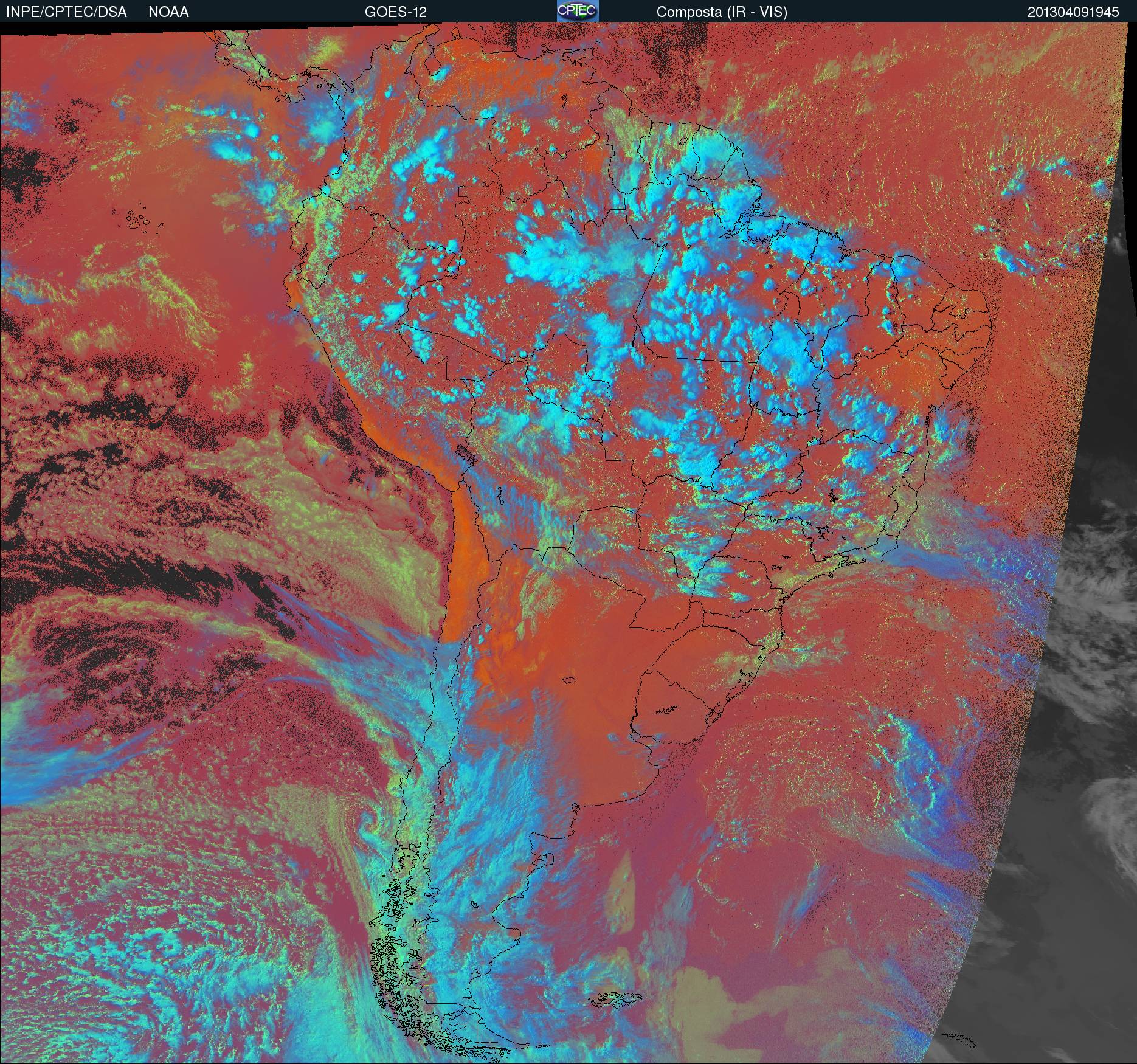Click the GOES-12 satellite label

pyautogui.click(x=396, y=12)
